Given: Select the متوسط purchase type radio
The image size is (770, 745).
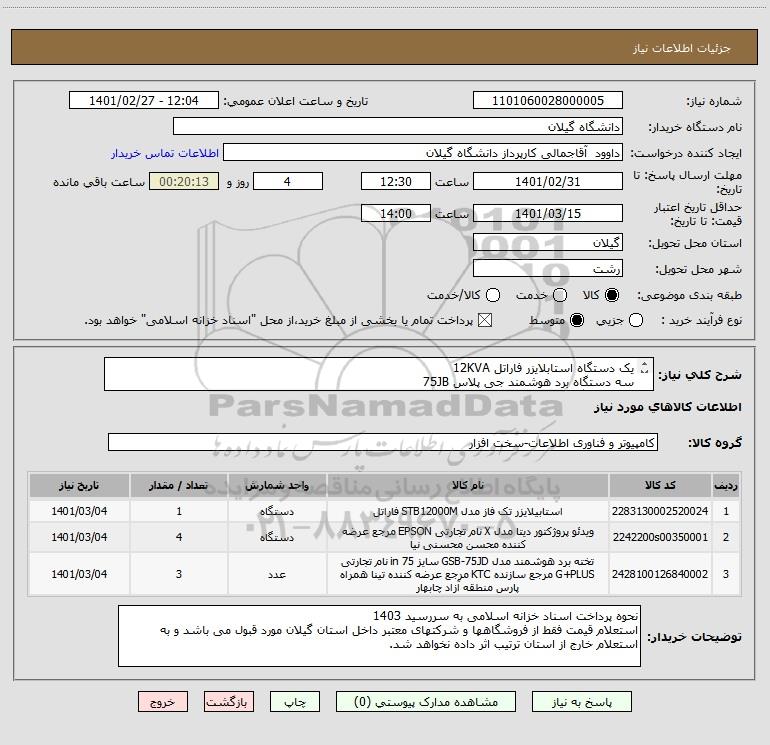Looking at the screenshot, I should 577,320.
